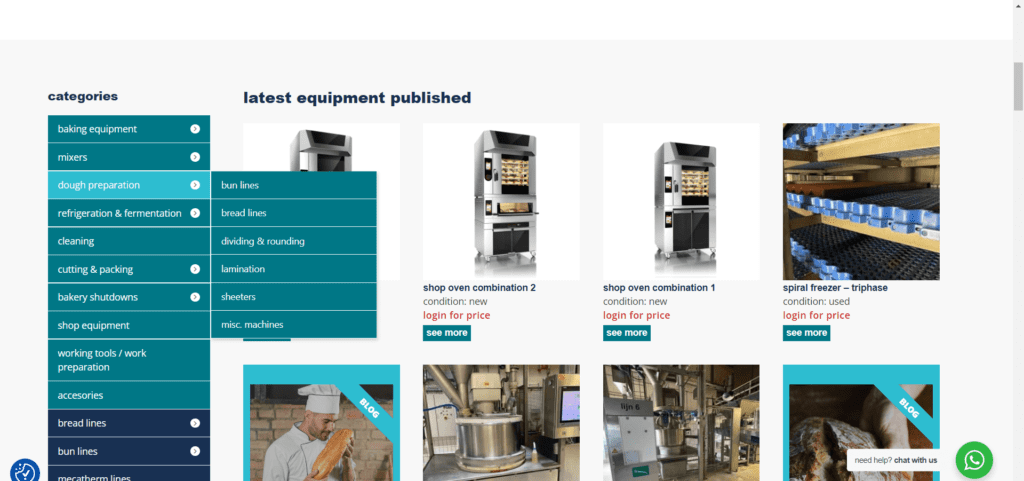The width and height of the screenshot is (1024, 481).
Task: Open cutting & packing category
Action: [x=129, y=269]
